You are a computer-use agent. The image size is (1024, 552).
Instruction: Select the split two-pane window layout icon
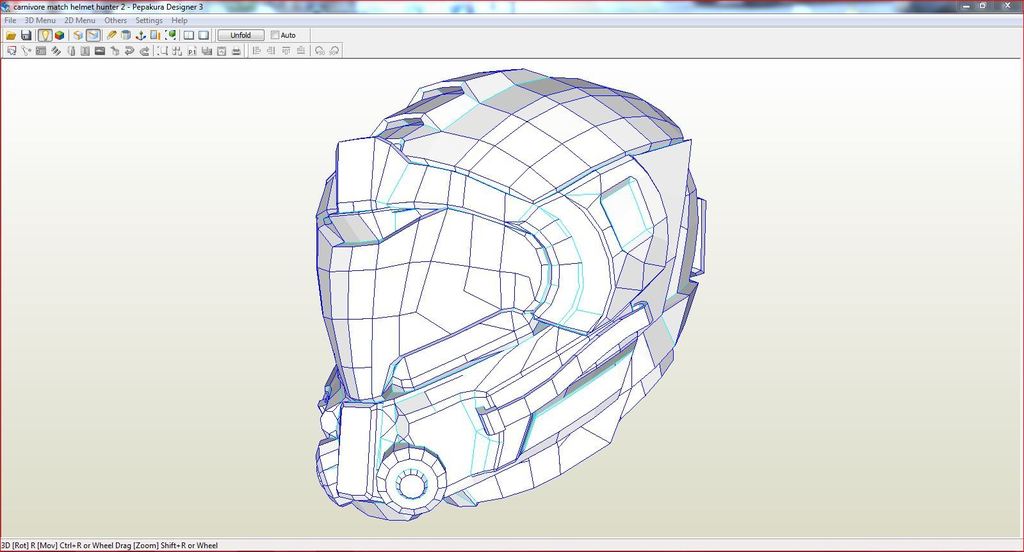point(188,35)
